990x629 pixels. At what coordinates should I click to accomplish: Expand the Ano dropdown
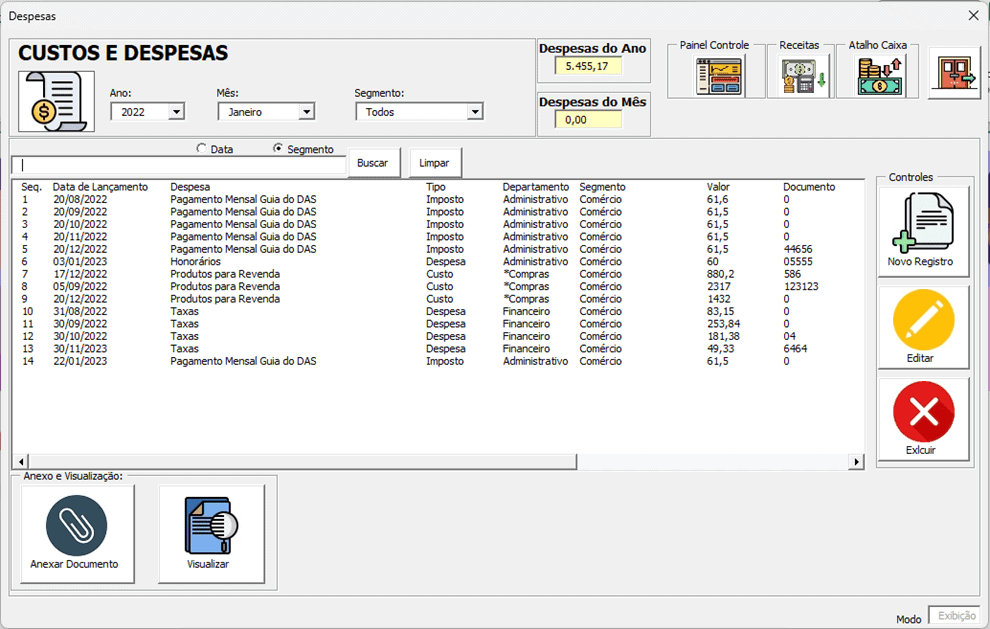pos(177,112)
